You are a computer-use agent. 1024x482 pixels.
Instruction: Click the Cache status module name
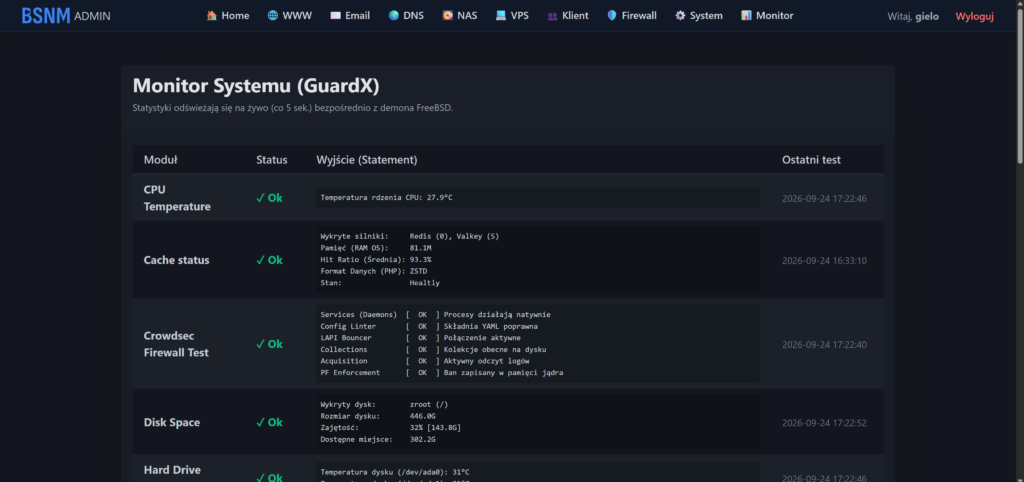176,260
